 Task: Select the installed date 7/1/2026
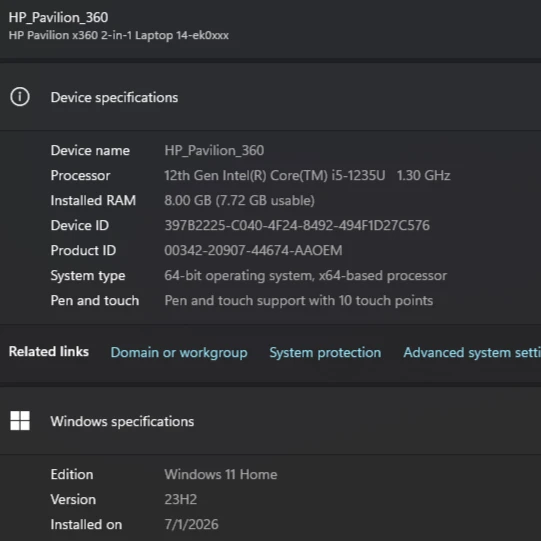191,524
